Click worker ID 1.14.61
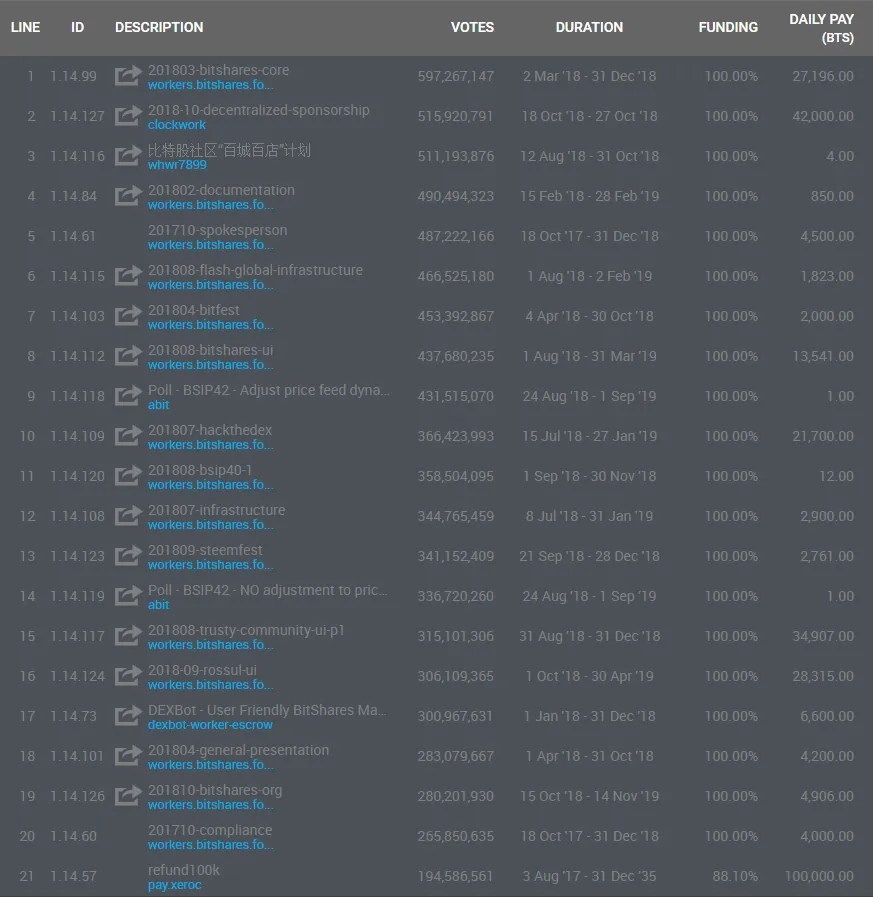 [73, 236]
